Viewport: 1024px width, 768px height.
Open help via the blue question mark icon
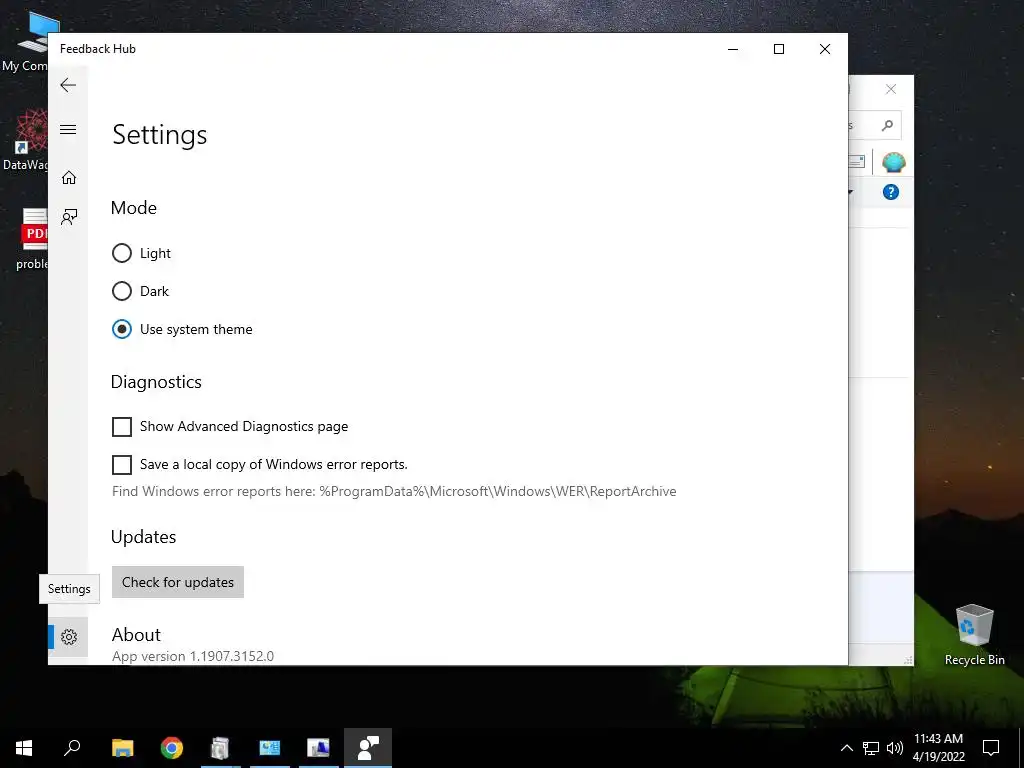coord(891,192)
